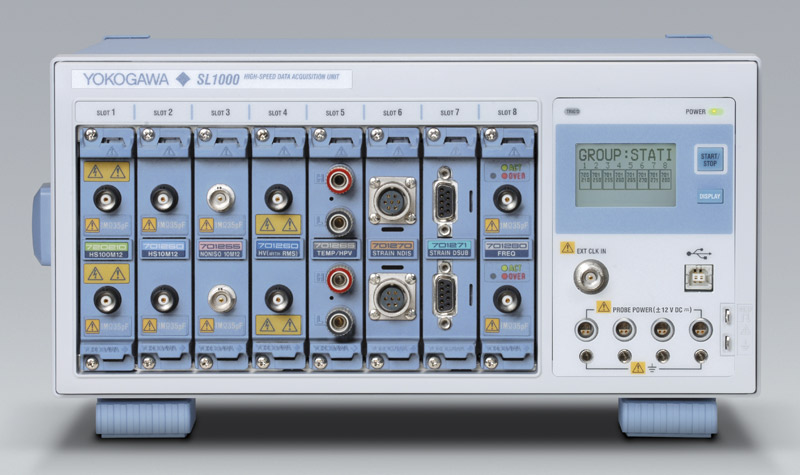The height and width of the screenshot is (475, 800).
Task: Select upper NDIS circular connector in slot 6
Action: (392, 201)
